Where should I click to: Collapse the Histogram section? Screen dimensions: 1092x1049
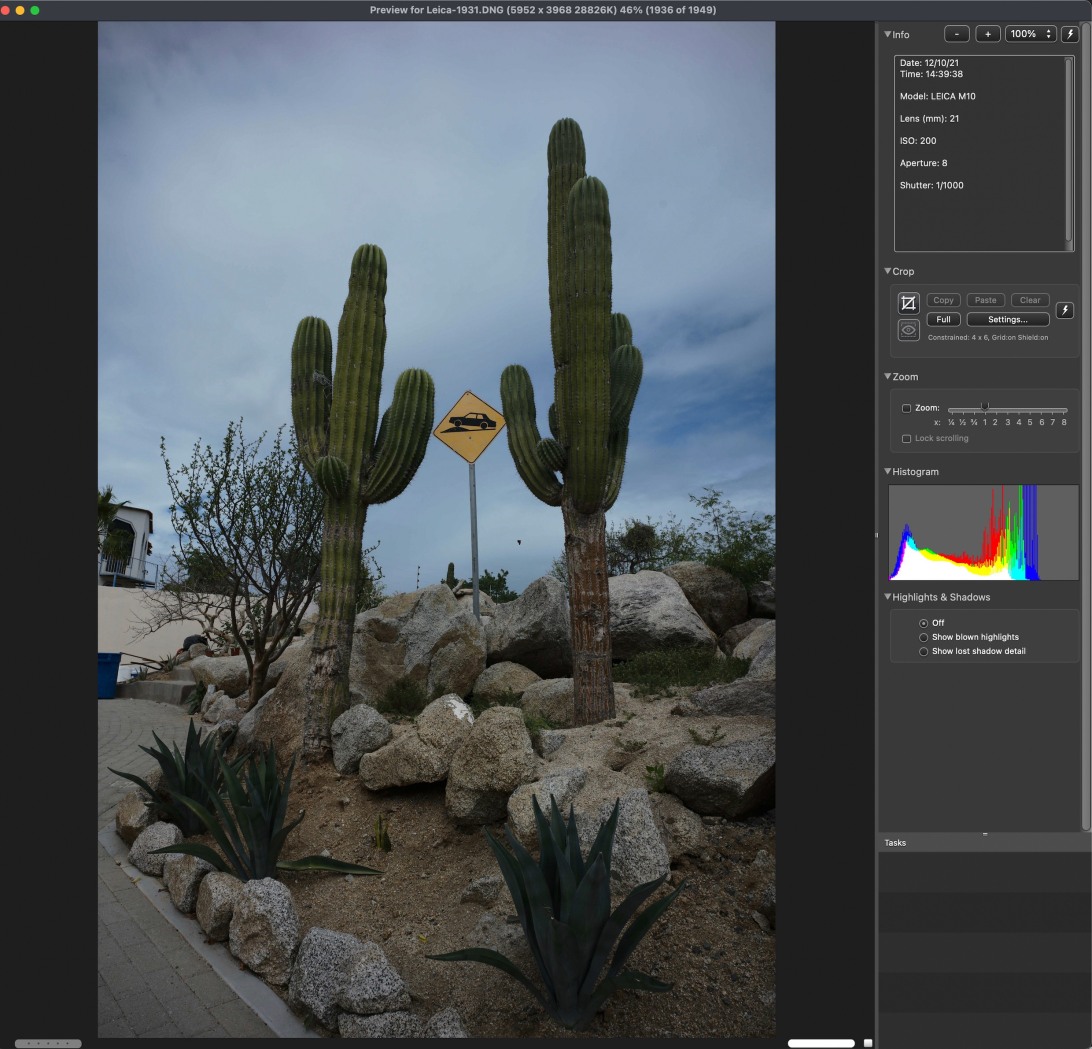(x=888, y=472)
